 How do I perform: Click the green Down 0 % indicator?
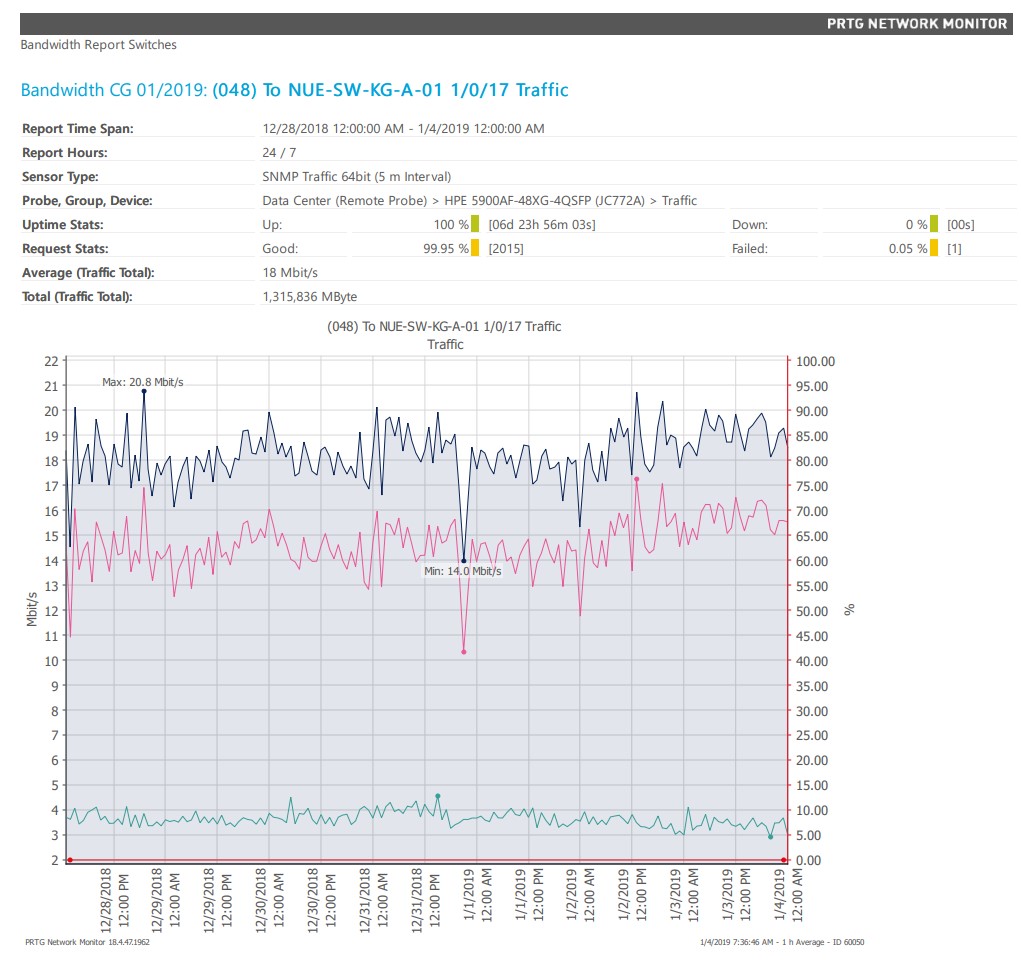934,224
